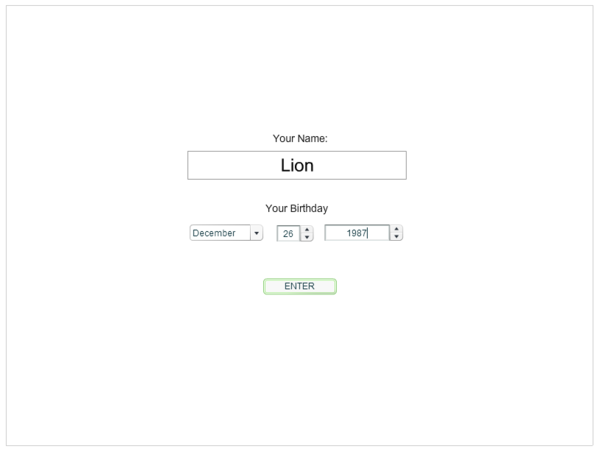Click the year field showing 1987
The image size is (600, 449).
coord(356,233)
